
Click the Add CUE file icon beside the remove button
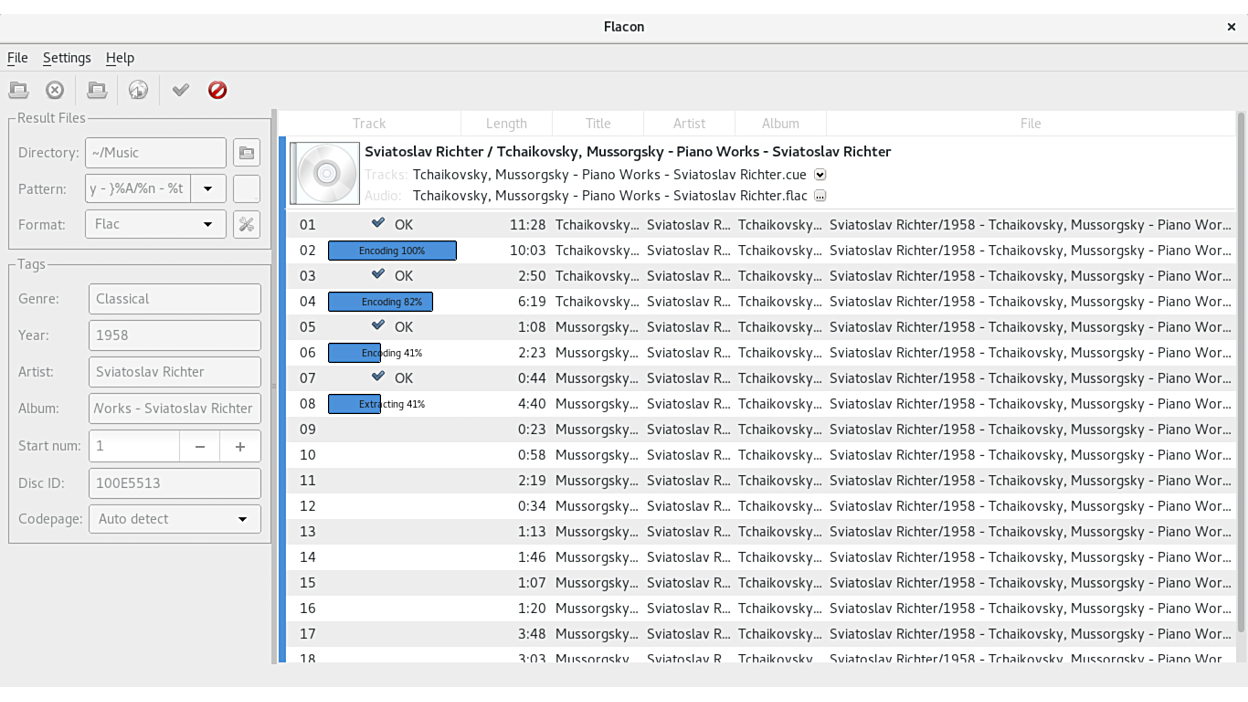19,90
